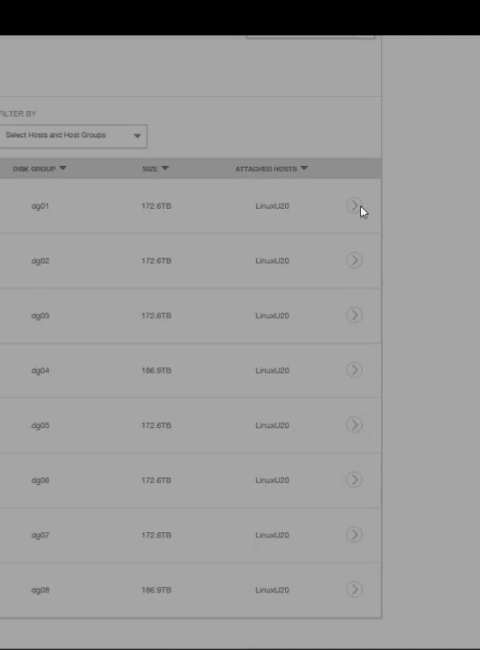The height and width of the screenshot is (650, 480).
Task: Click 186.9TB size in dg04 row
Action: point(156,371)
